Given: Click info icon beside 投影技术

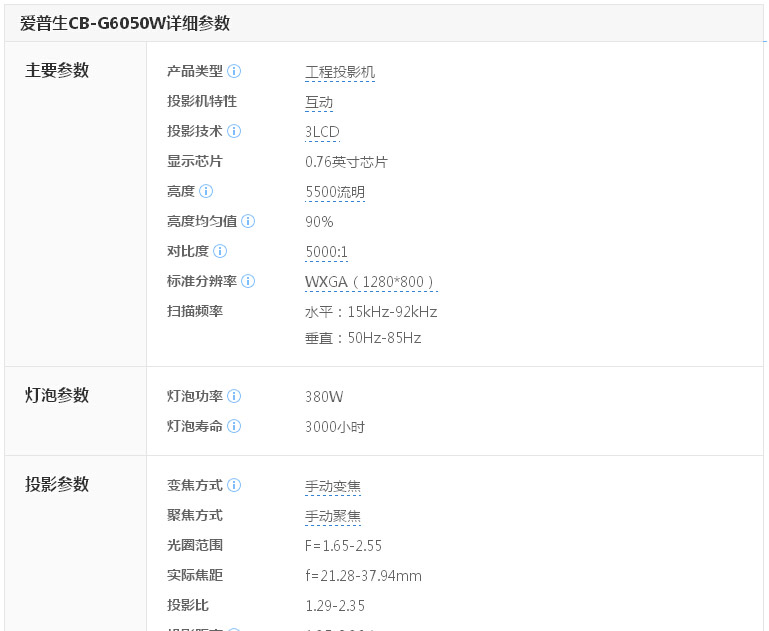Looking at the screenshot, I should point(234,131).
